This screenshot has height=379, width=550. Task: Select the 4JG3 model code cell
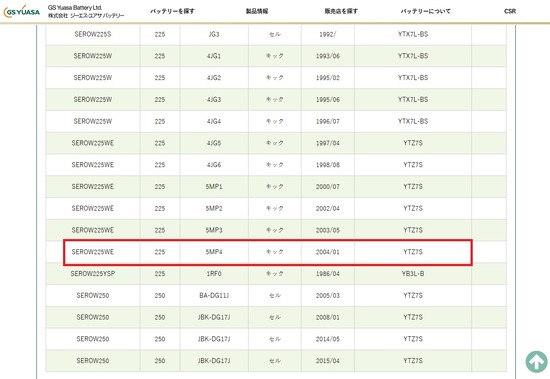point(214,100)
